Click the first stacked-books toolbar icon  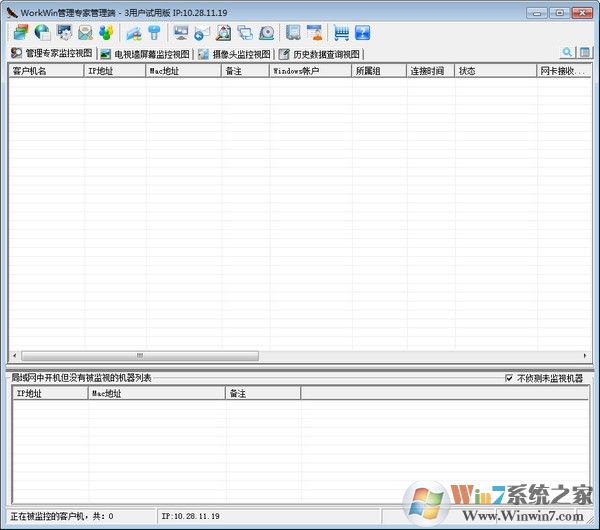[x=20, y=33]
